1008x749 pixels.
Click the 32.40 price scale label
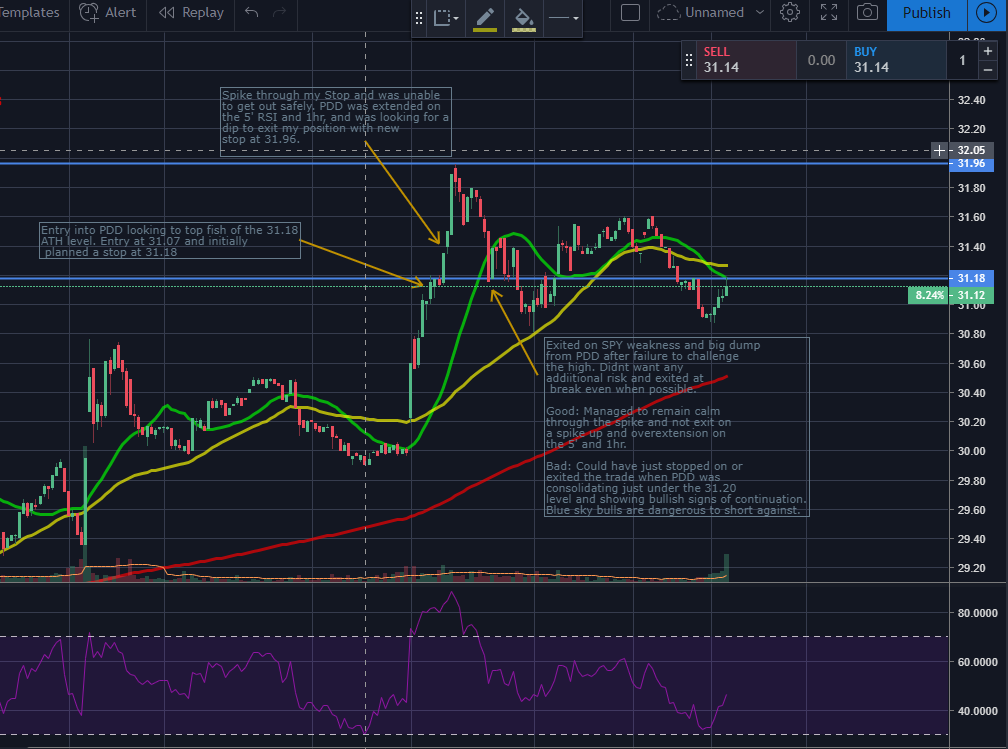971,100
